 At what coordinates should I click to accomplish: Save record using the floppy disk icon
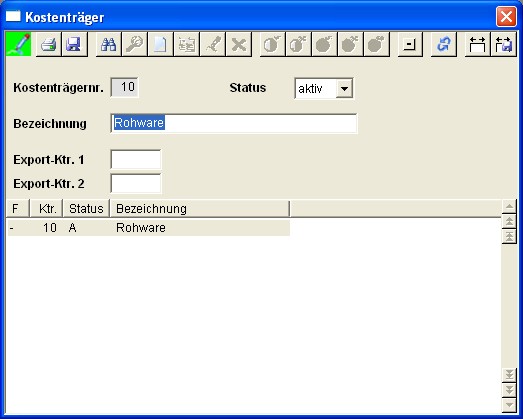coord(74,44)
